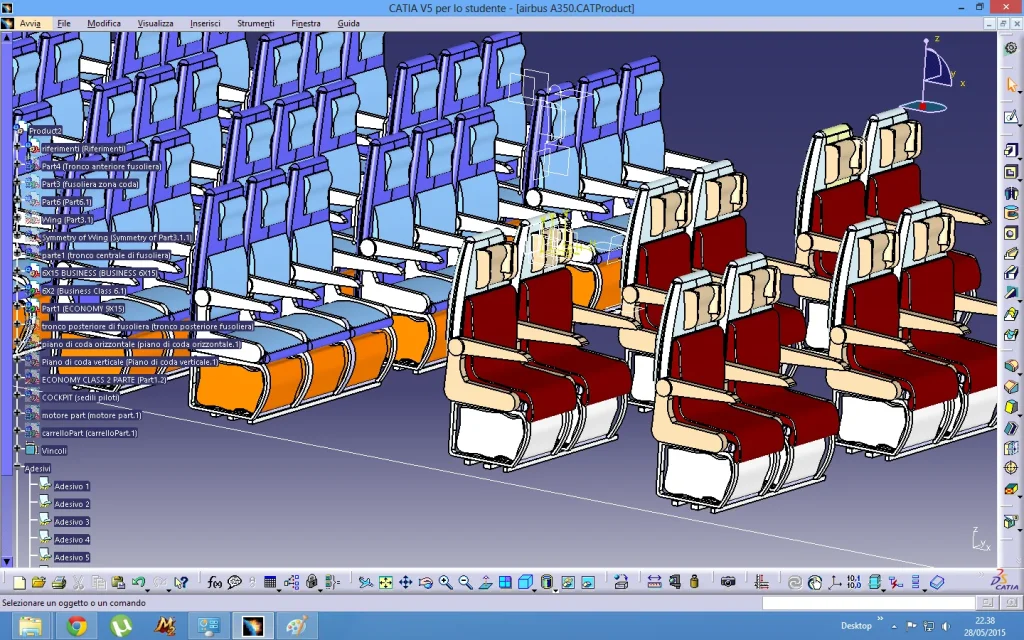Viewport: 1024px width, 640px height.
Task: Expand the Vincoli tree node
Action: click(x=17, y=449)
